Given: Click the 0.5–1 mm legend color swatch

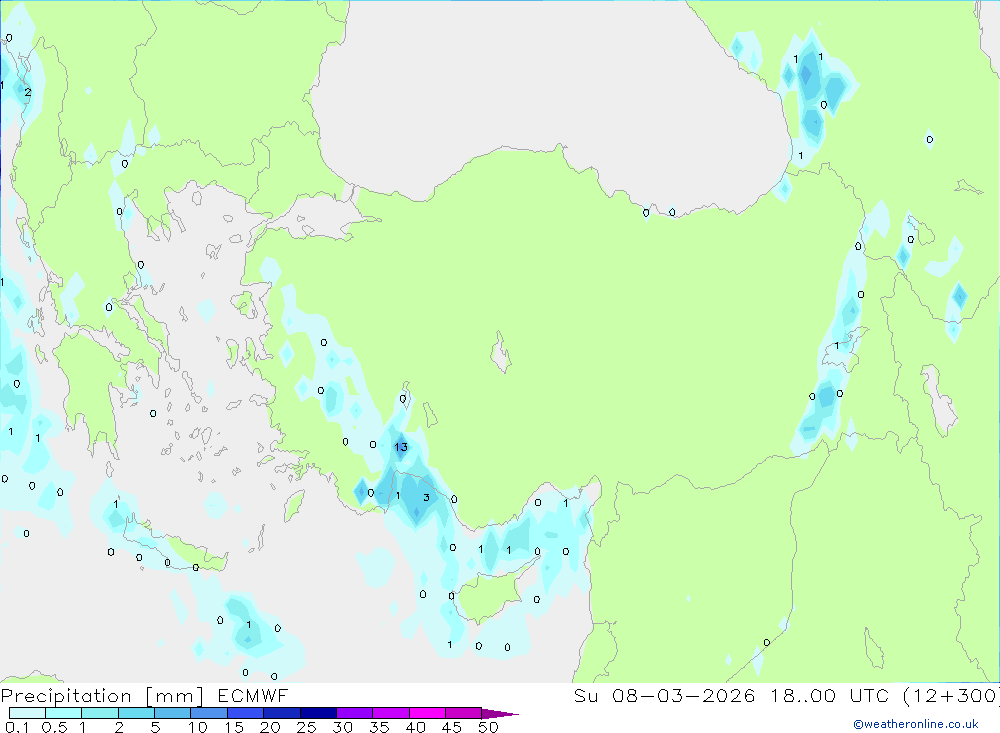Looking at the screenshot, I should pos(64,713).
